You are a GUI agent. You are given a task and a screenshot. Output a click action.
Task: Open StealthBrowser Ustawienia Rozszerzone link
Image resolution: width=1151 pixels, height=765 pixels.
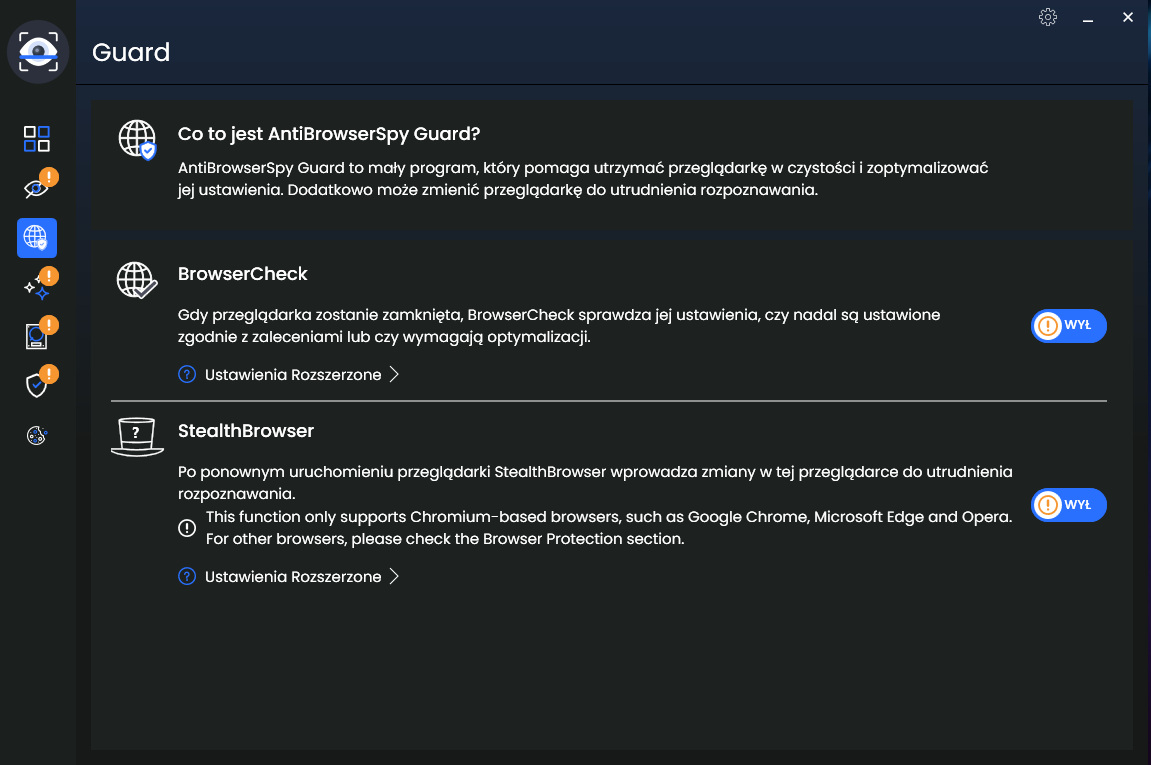pos(293,576)
